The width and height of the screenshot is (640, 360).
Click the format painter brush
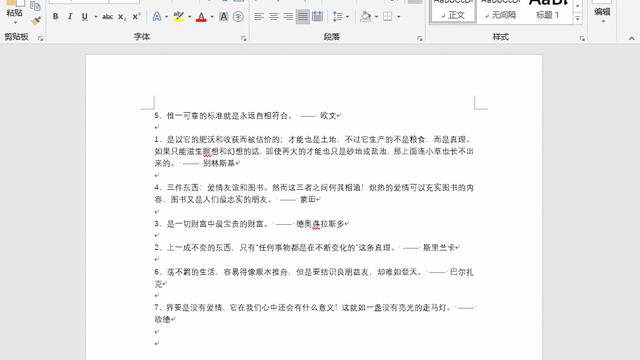[x=36, y=20]
